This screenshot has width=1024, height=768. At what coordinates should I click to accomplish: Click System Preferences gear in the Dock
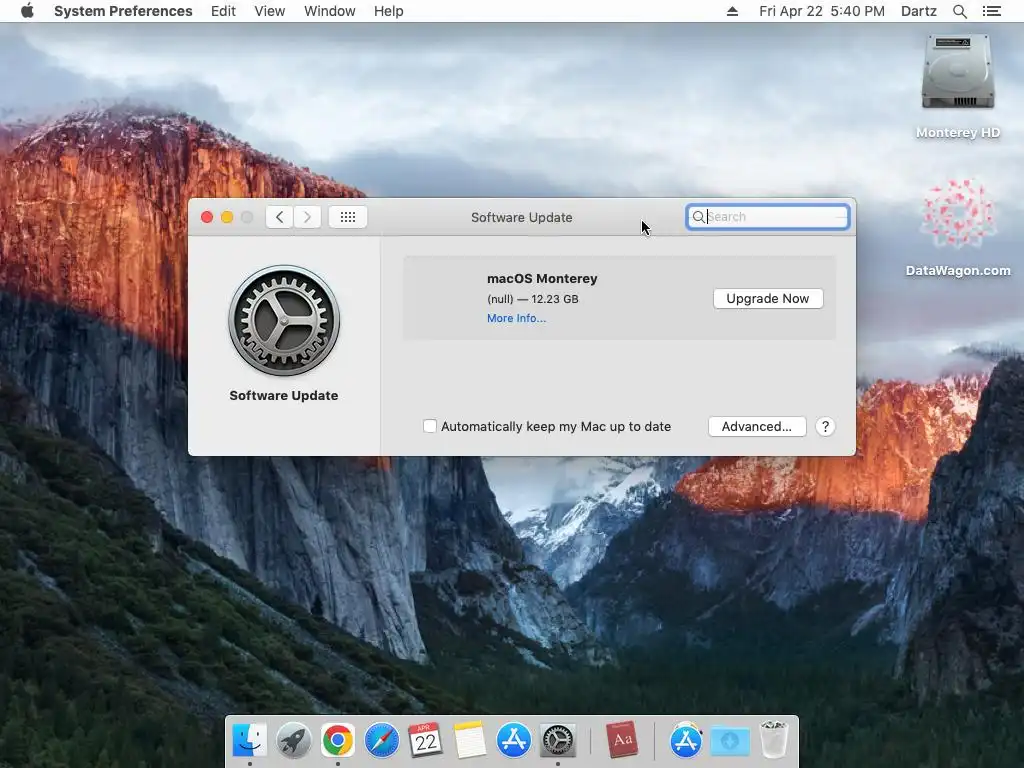point(558,740)
